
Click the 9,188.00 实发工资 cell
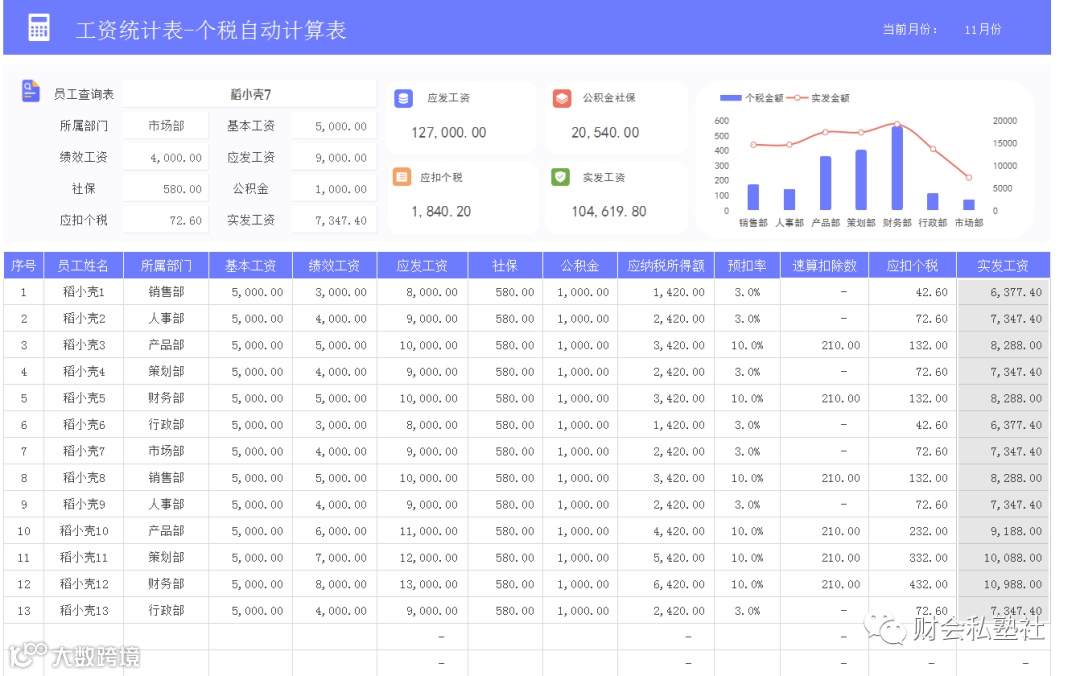[1003, 531]
